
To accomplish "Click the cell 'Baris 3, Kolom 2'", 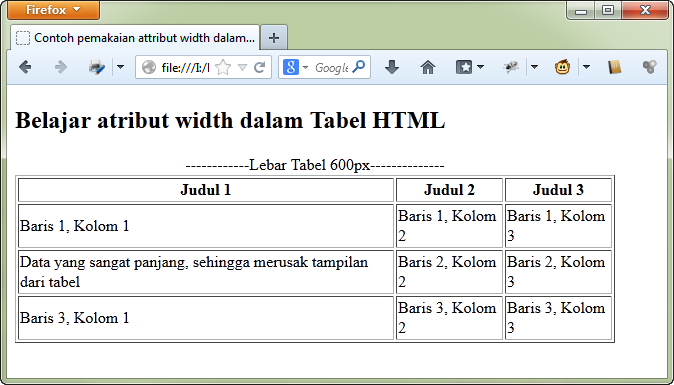I will pyautogui.click(x=449, y=318).
